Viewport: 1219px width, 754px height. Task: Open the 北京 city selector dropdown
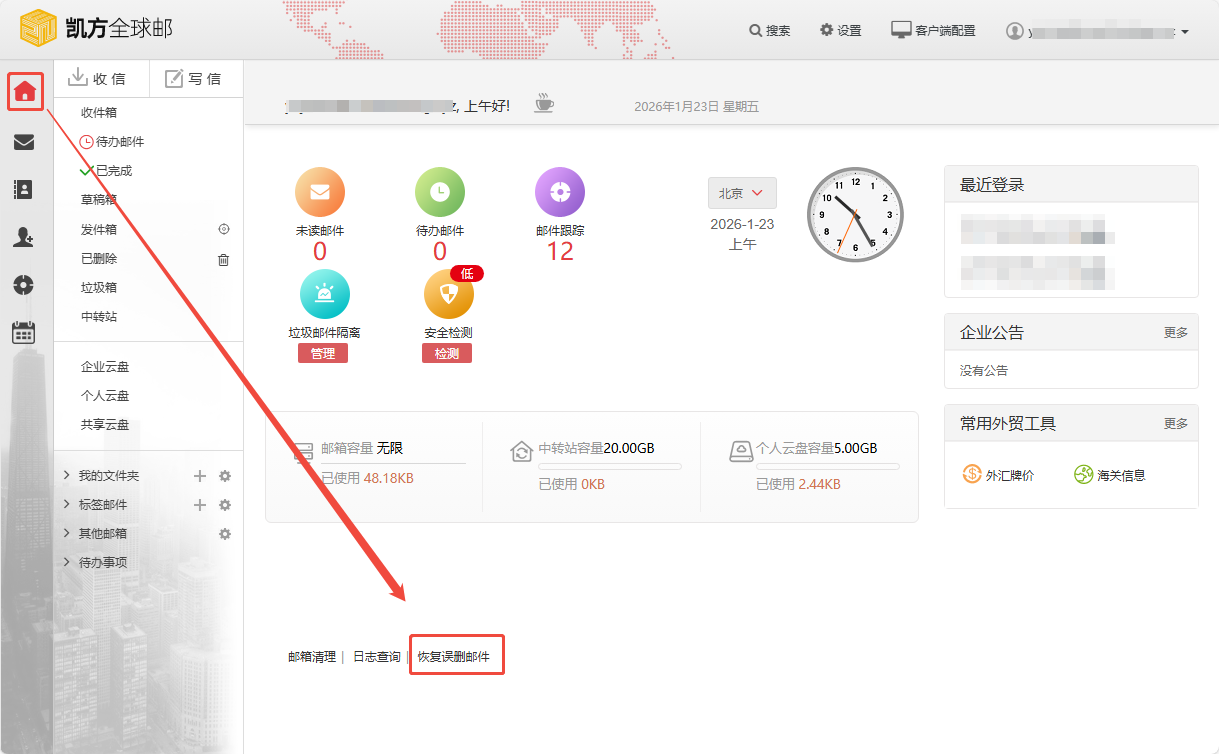tap(741, 193)
